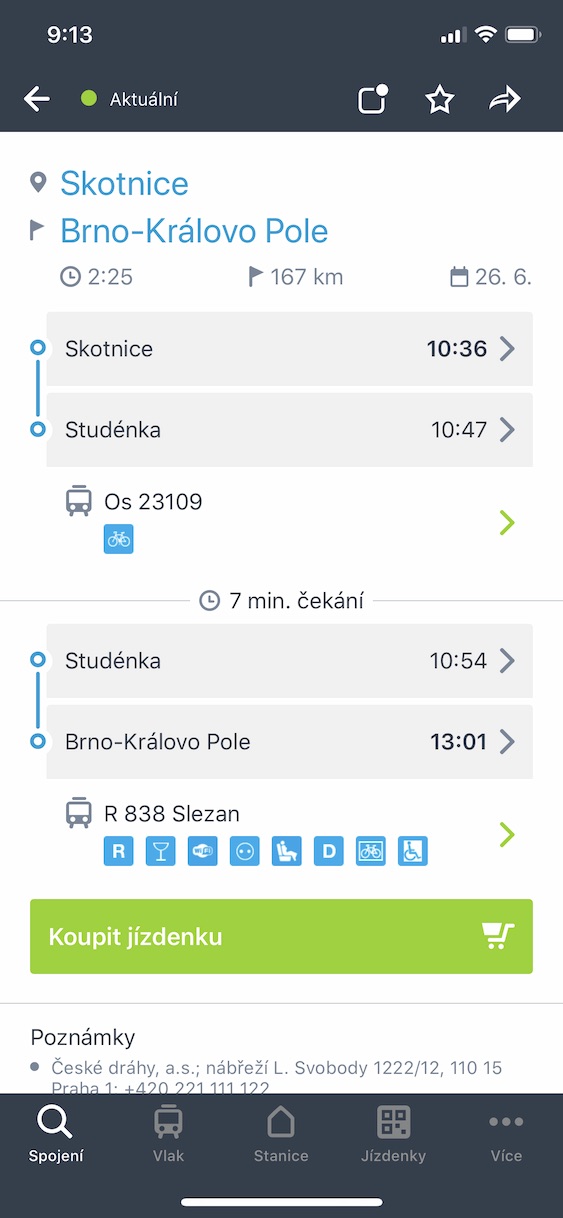Image resolution: width=563 pixels, height=1218 pixels.
Task: Tap the wheelchair accessibility icon for R 838
Action: (412, 852)
